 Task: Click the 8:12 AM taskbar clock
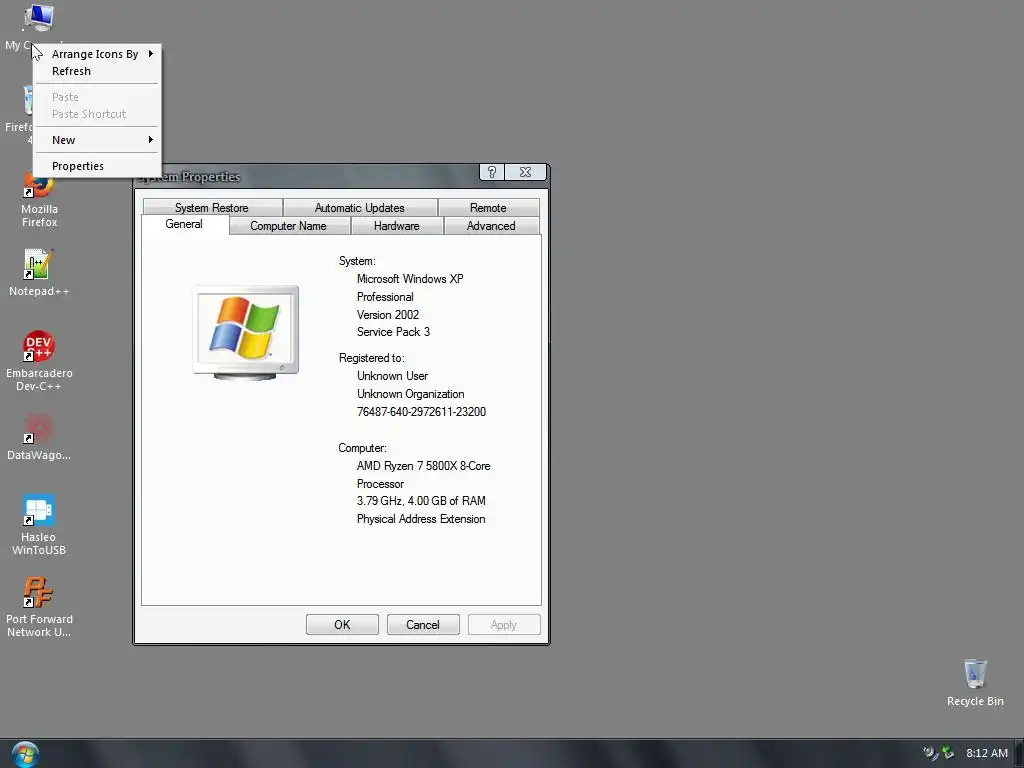click(987, 753)
